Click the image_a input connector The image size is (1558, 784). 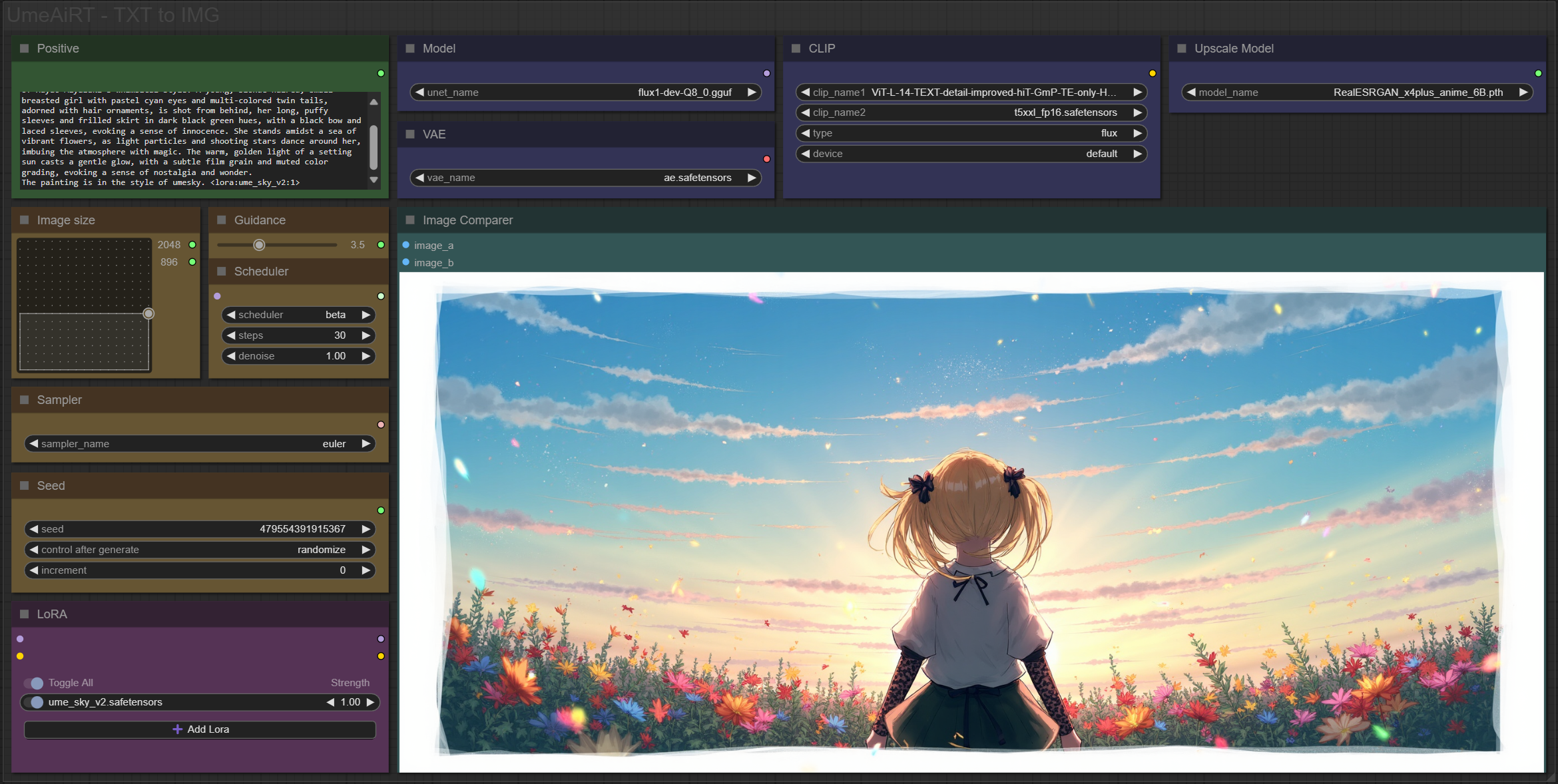(x=406, y=245)
